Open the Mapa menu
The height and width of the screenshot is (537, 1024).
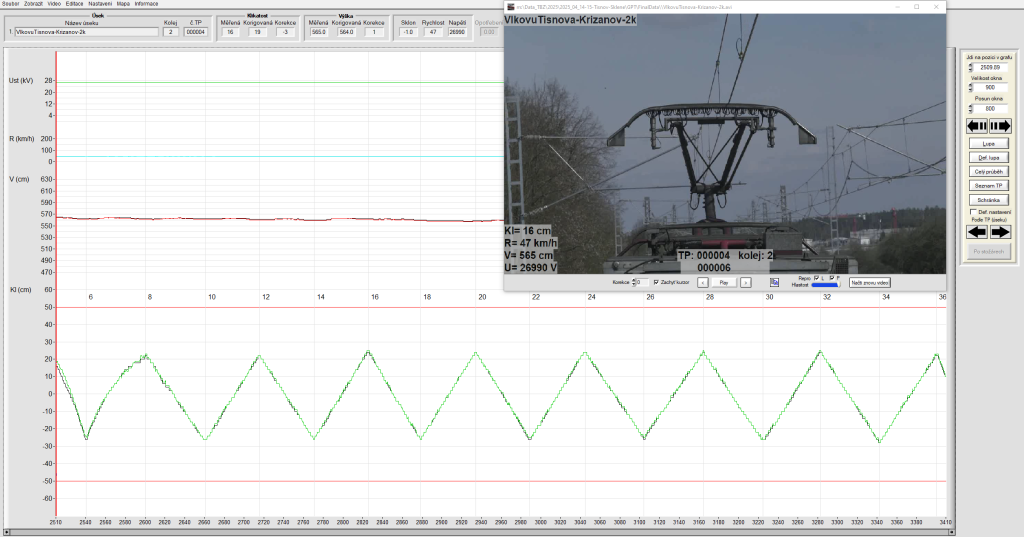[123, 4]
